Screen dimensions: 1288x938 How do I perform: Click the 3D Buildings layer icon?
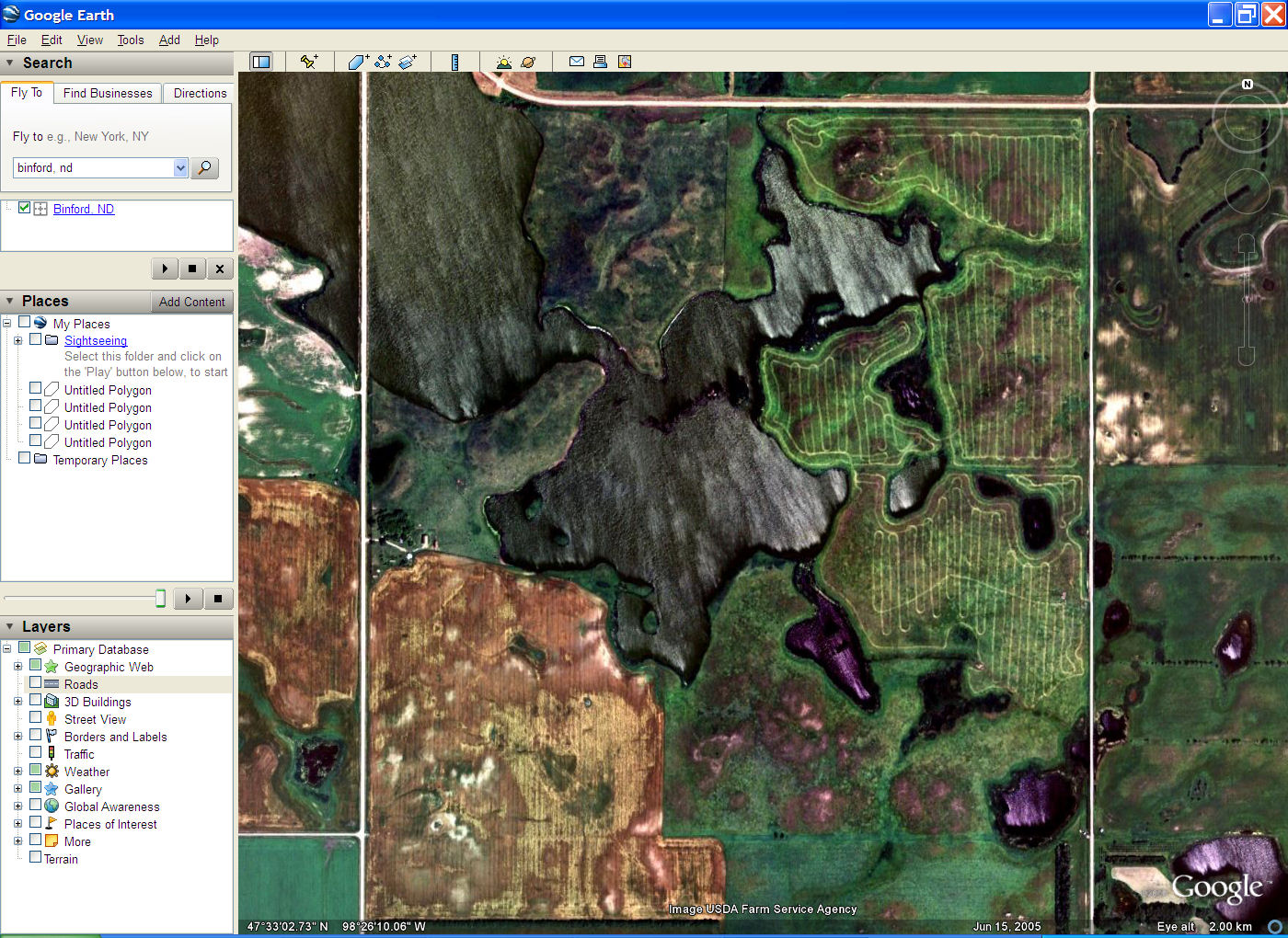pyautogui.click(x=52, y=702)
